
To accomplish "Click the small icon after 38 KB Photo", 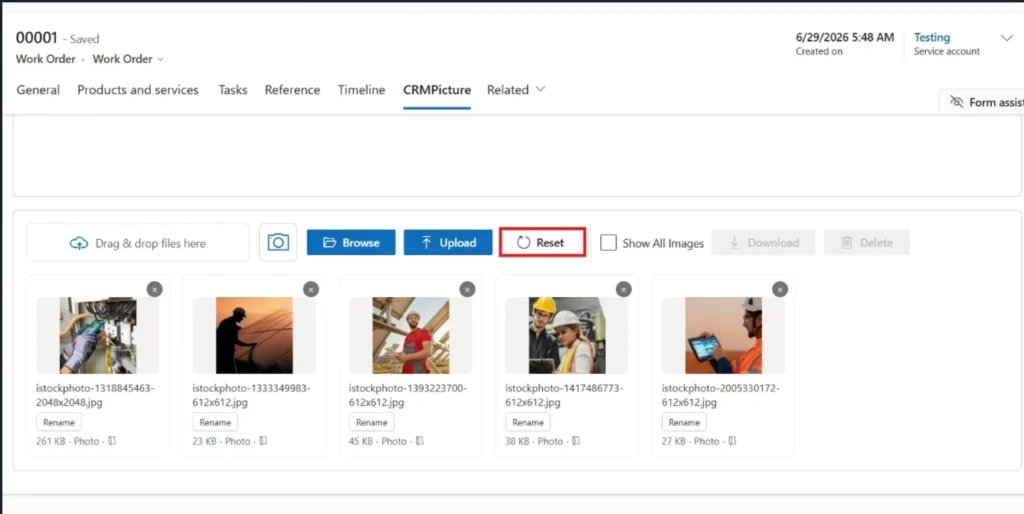I will [576, 442].
